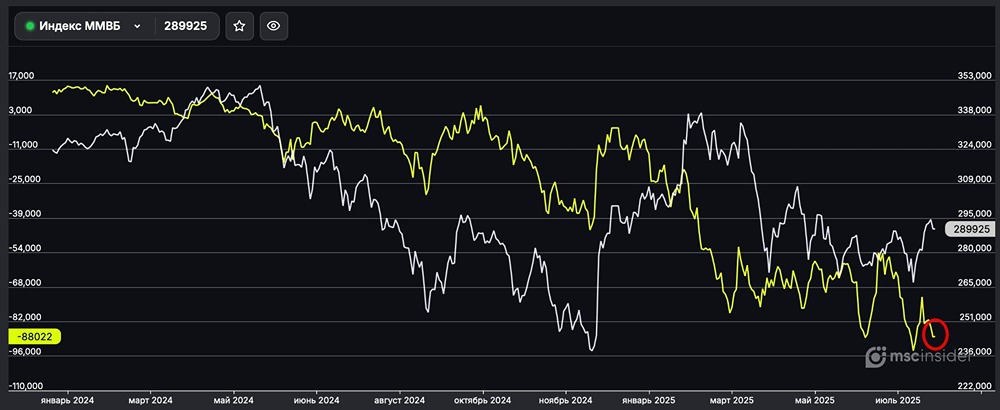
Task: Click the 222,000 right axis value
Action: point(973,386)
